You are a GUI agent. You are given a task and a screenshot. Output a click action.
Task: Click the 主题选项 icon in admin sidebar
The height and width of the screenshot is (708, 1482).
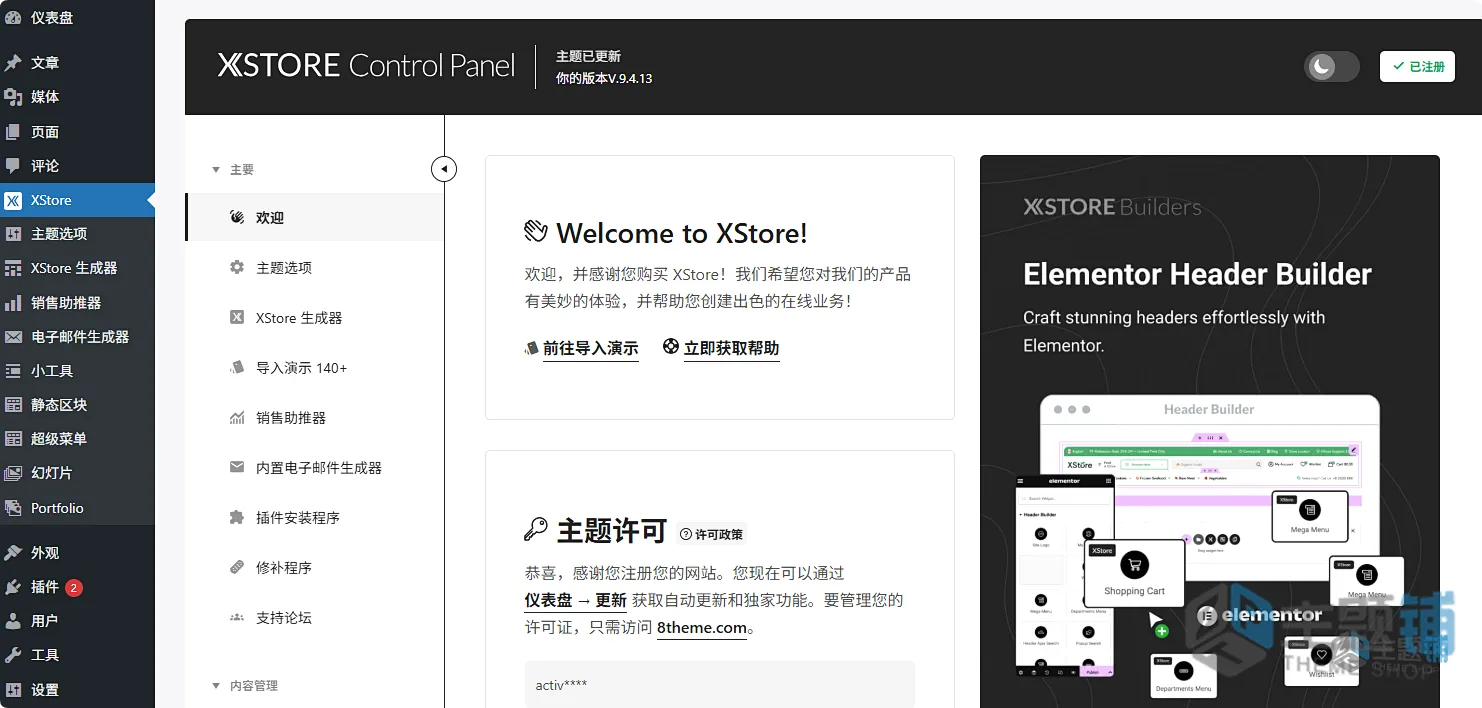point(13,234)
